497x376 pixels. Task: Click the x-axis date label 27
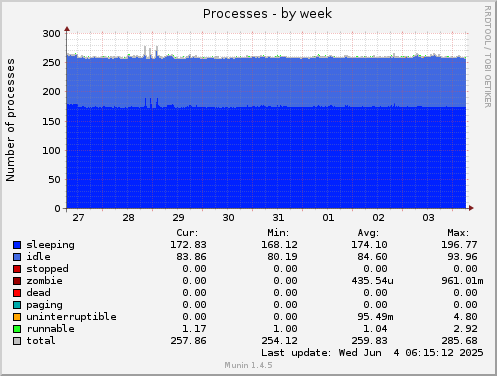78,218
